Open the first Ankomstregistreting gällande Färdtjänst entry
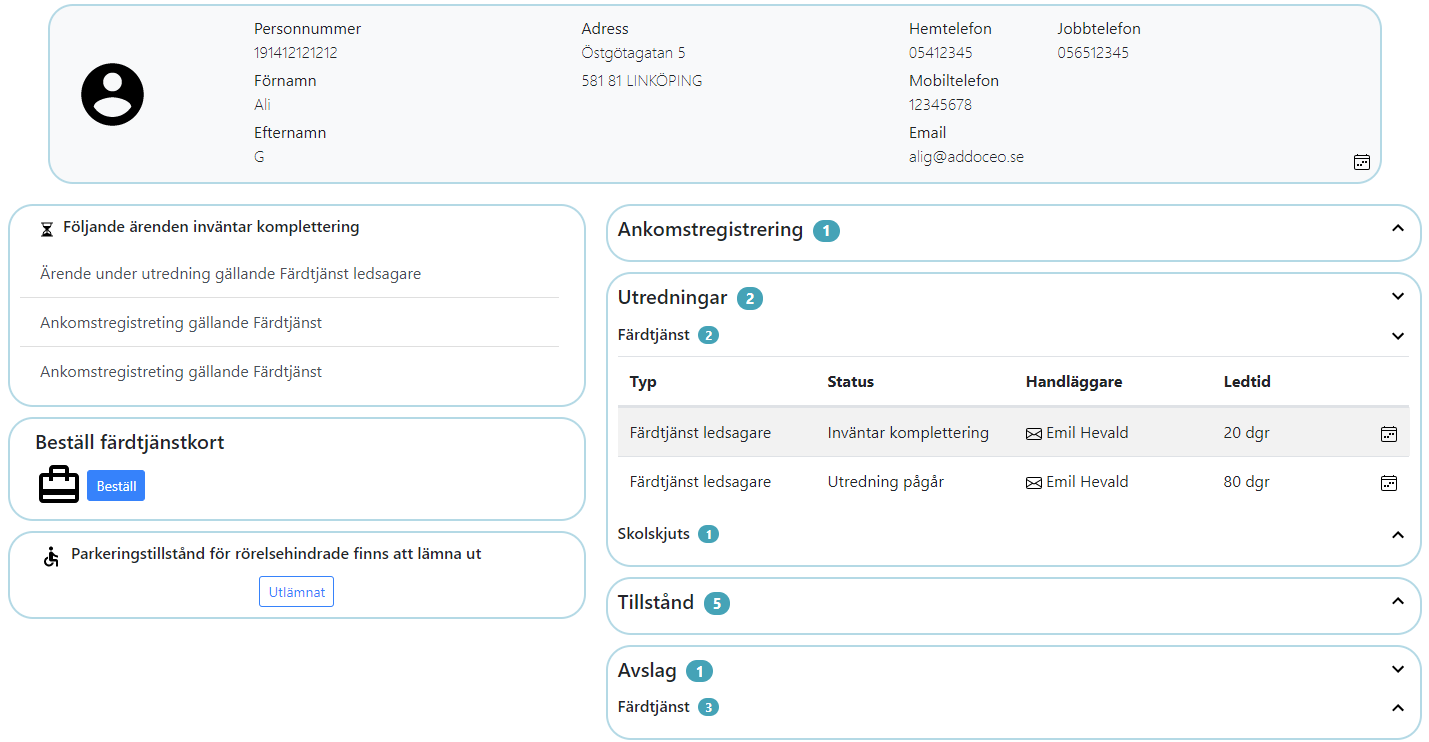Viewport: 1429px width, 742px height. (x=181, y=322)
